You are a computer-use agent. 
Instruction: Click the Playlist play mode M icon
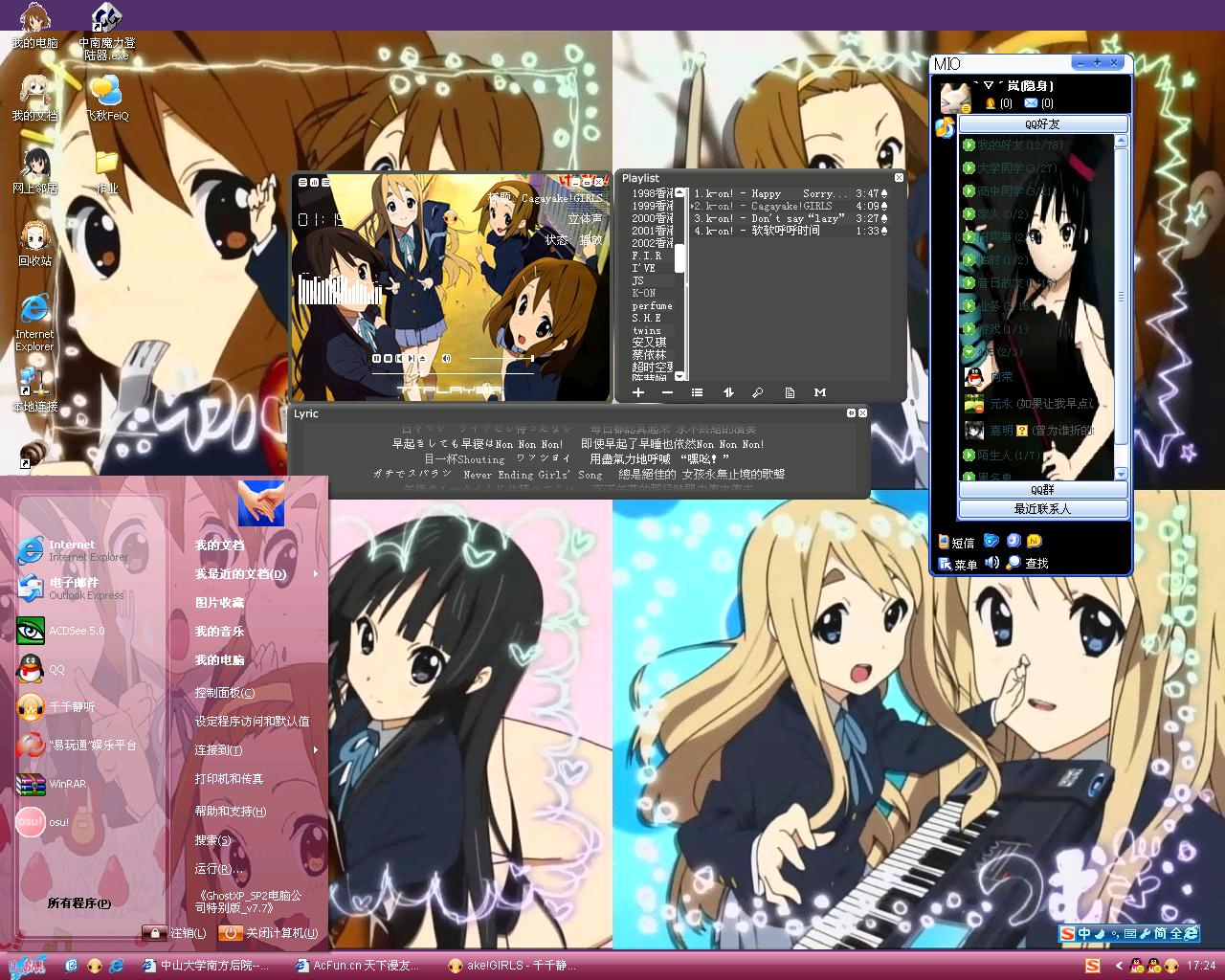[x=820, y=392]
